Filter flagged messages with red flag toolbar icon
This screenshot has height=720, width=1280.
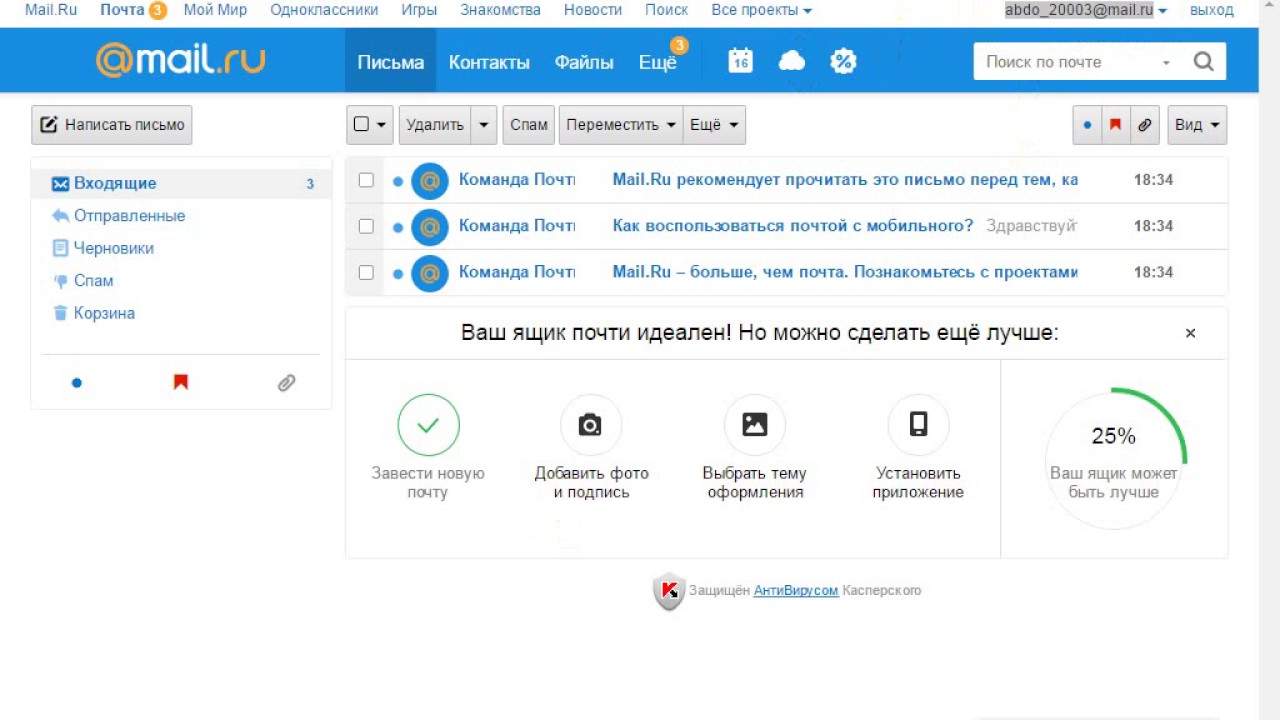tap(1115, 125)
